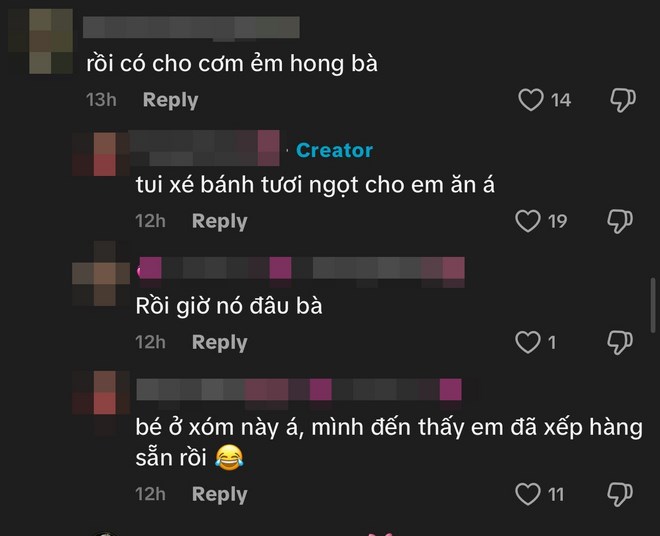Viewport: 660px width, 536px height.
Task: Like the Creator's "tui xé bánh" reply
Action: (527, 221)
